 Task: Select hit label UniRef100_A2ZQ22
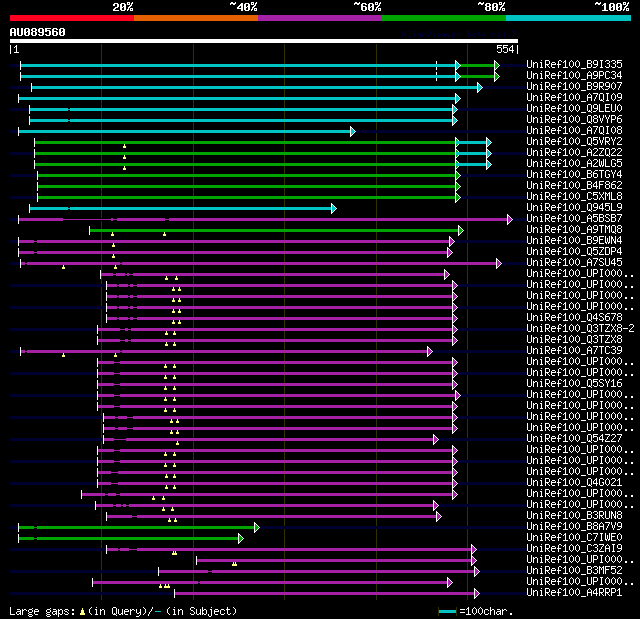pyautogui.click(x=574, y=153)
